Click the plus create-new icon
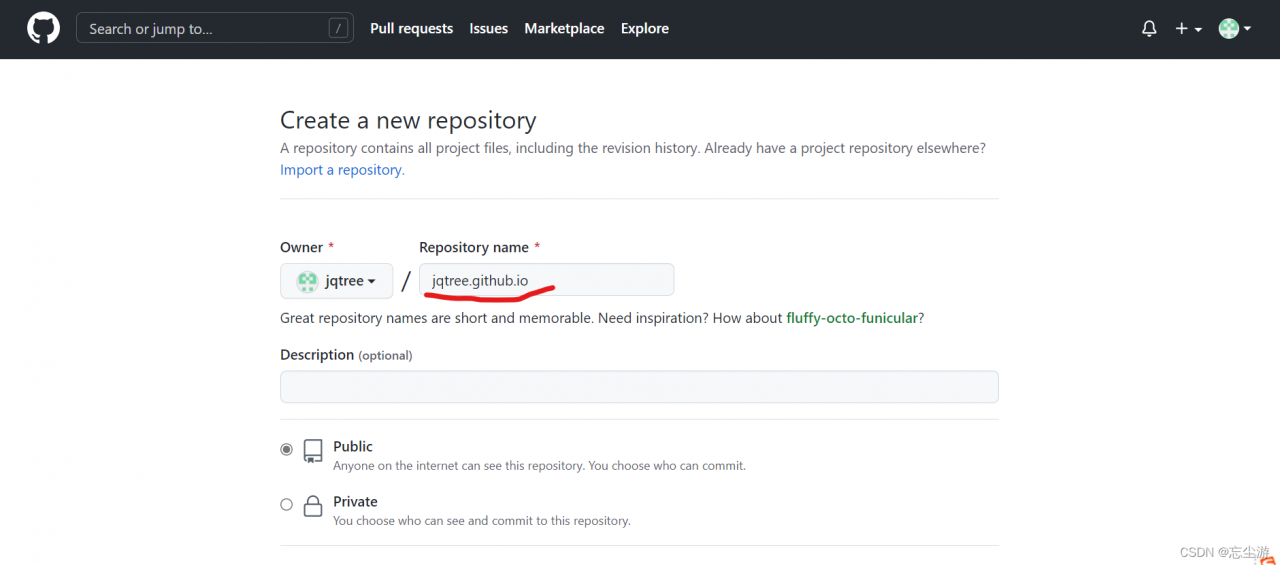The height and width of the screenshot is (565, 1280). pyautogui.click(x=1181, y=29)
